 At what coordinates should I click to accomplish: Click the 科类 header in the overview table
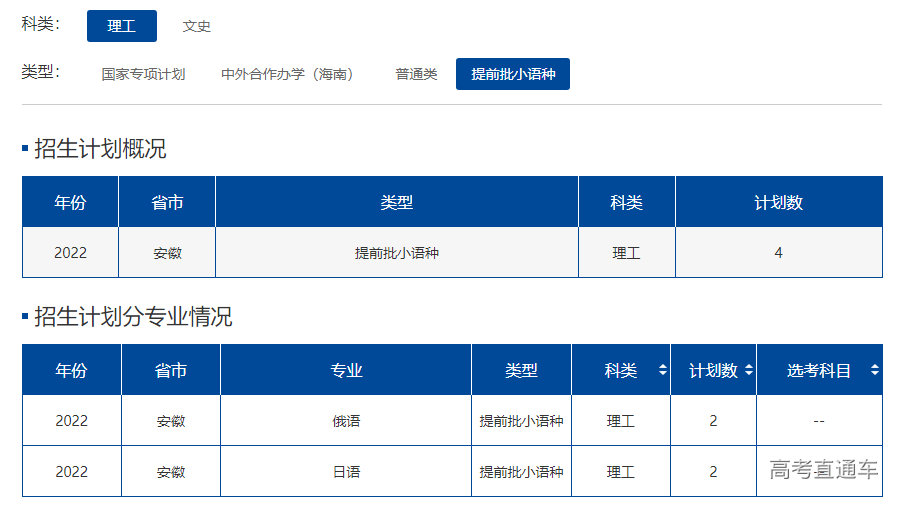627,202
